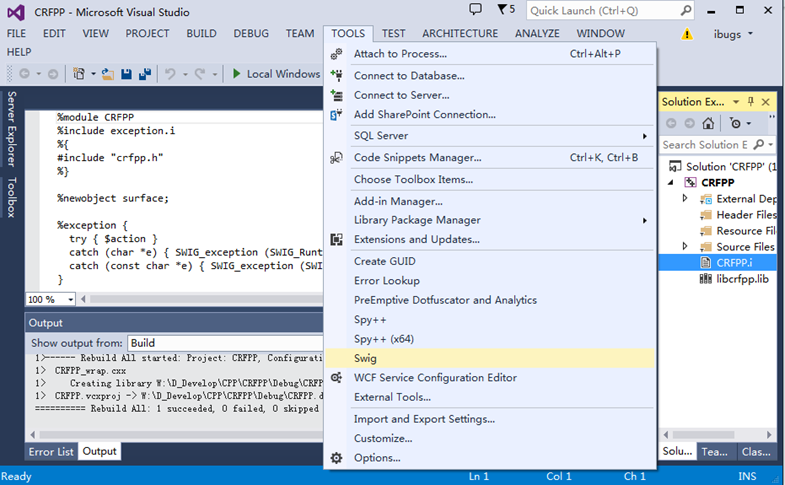Image resolution: width=785 pixels, height=485 pixels.
Task: Open the feedback speech bubble icon
Action: pyautogui.click(x=475, y=9)
